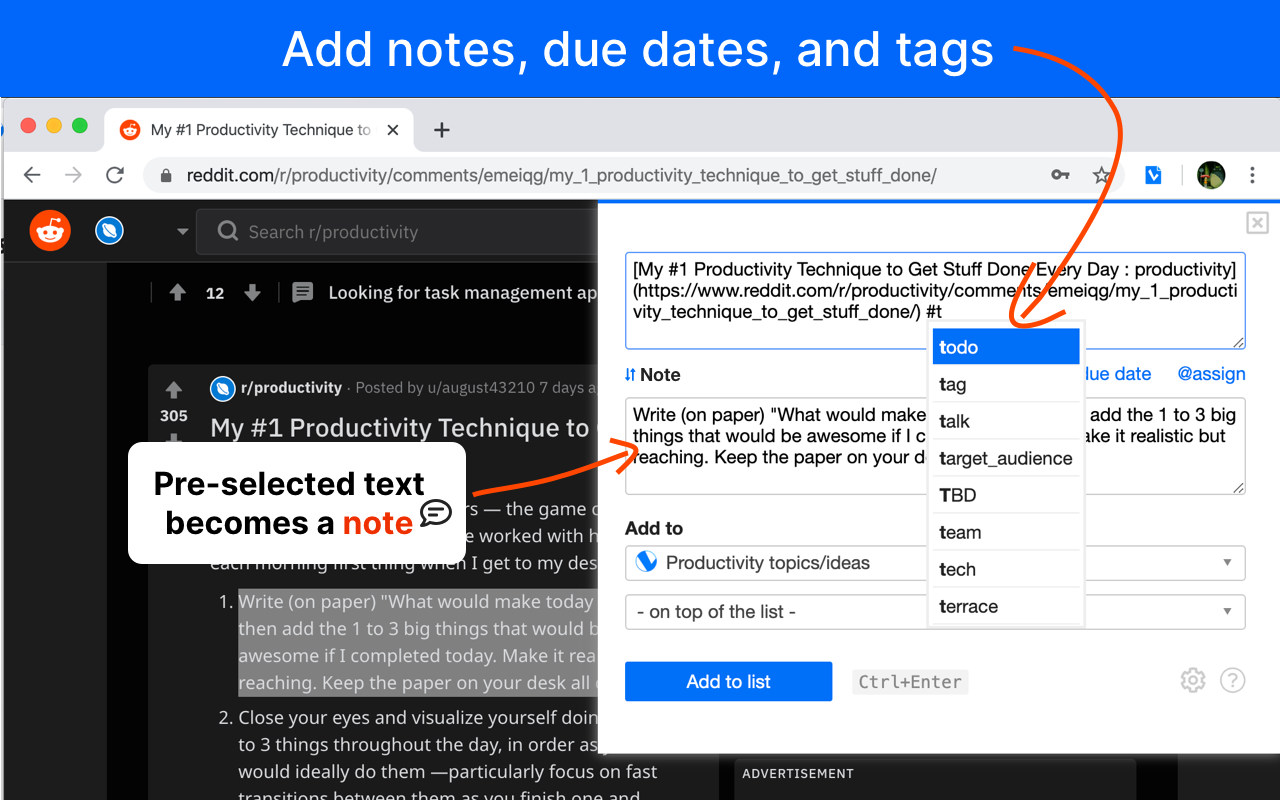The height and width of the screenshot is (800, 1280).
Task: Open the help question mark icon
Action: [1233, 681]
